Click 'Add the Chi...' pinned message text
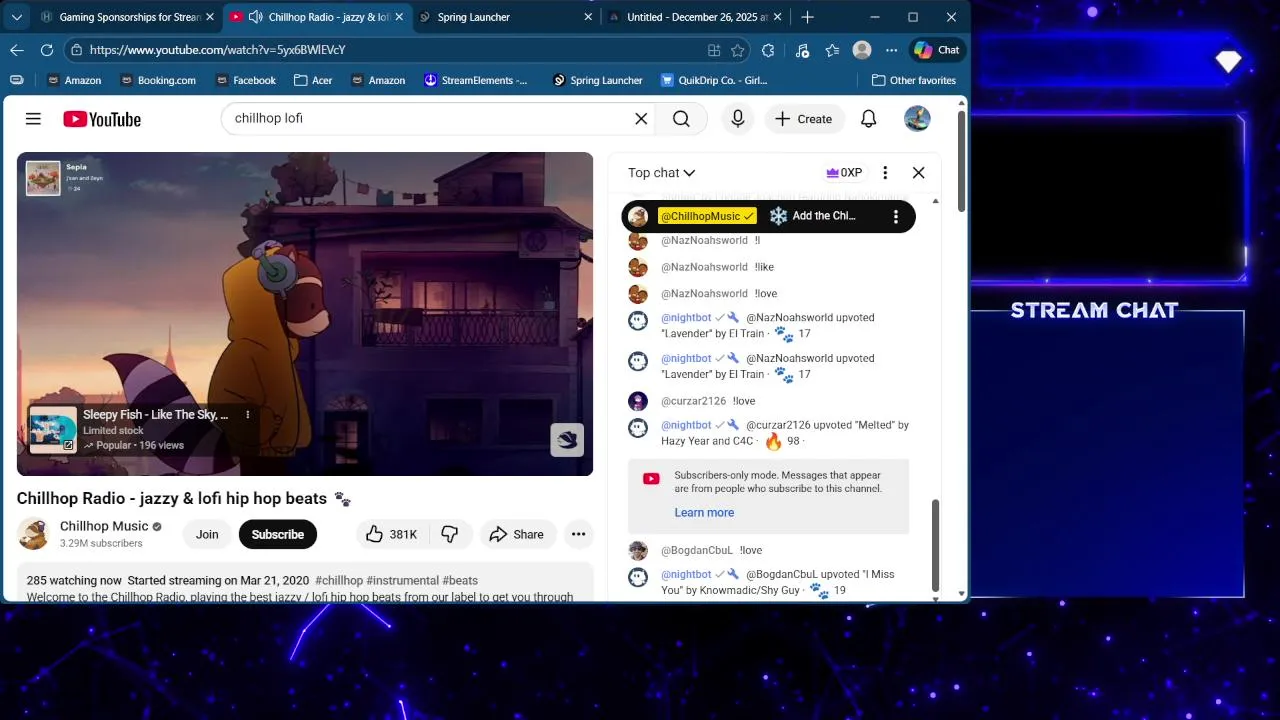The image size is (1280, 720). tap(824, 216)
